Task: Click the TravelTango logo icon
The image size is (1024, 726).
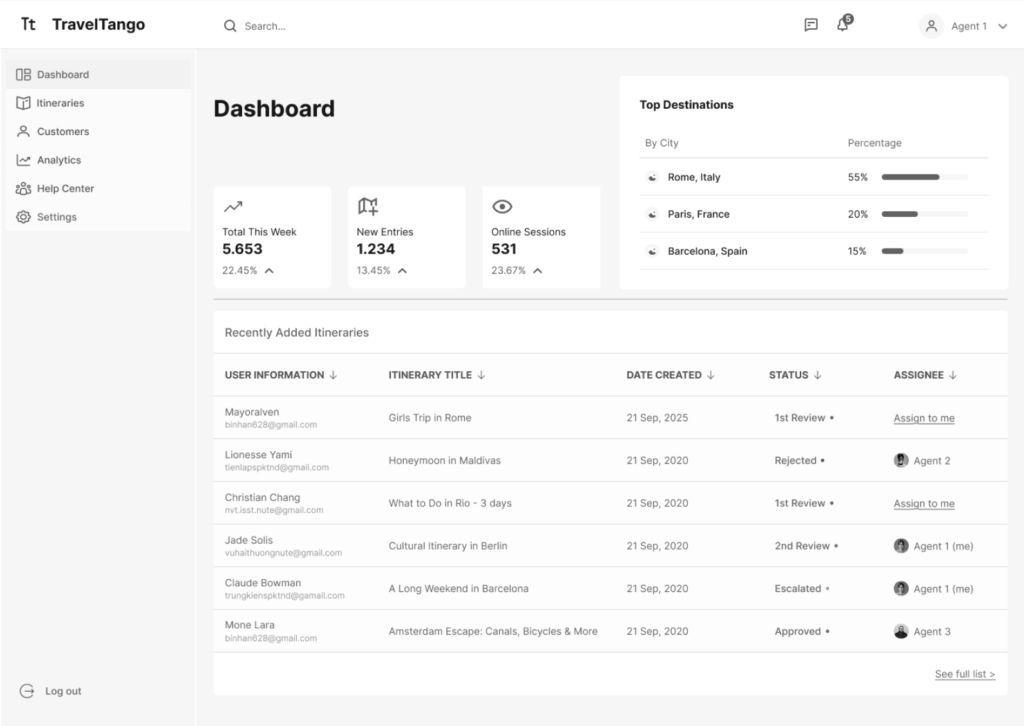Action: pos(29,25)
